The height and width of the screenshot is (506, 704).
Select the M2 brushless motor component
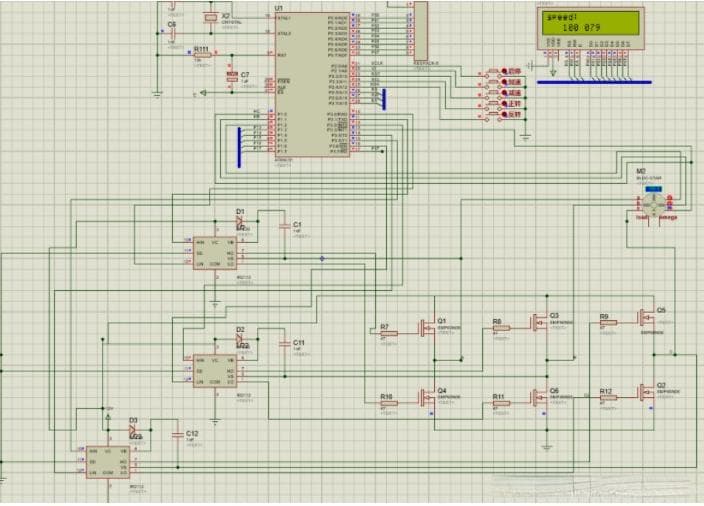pyautogui.click(x=653, y=195)
